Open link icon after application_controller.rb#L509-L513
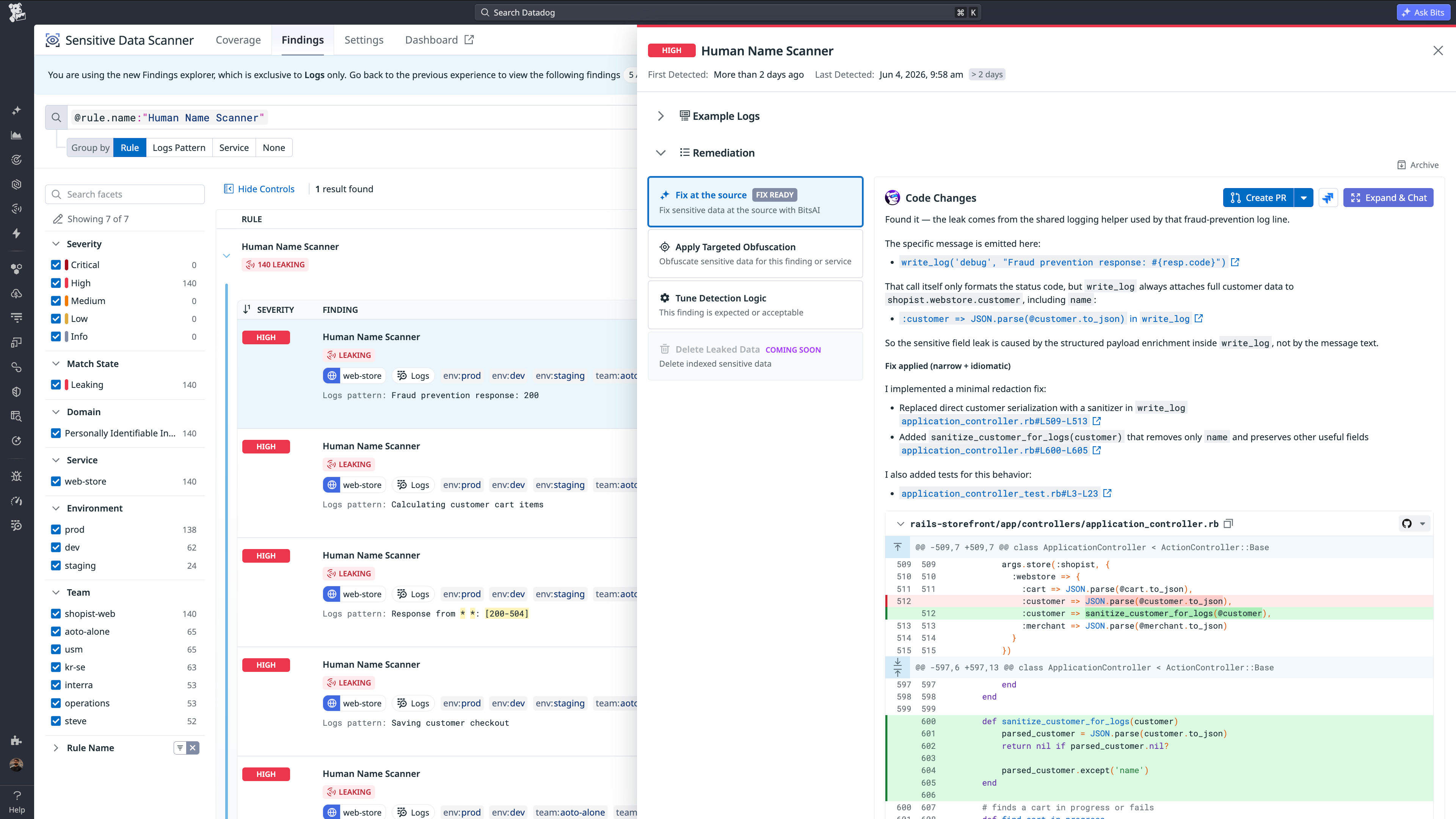The height and width of the screenshot is (819, 1456). click(x=1097, y=421)
